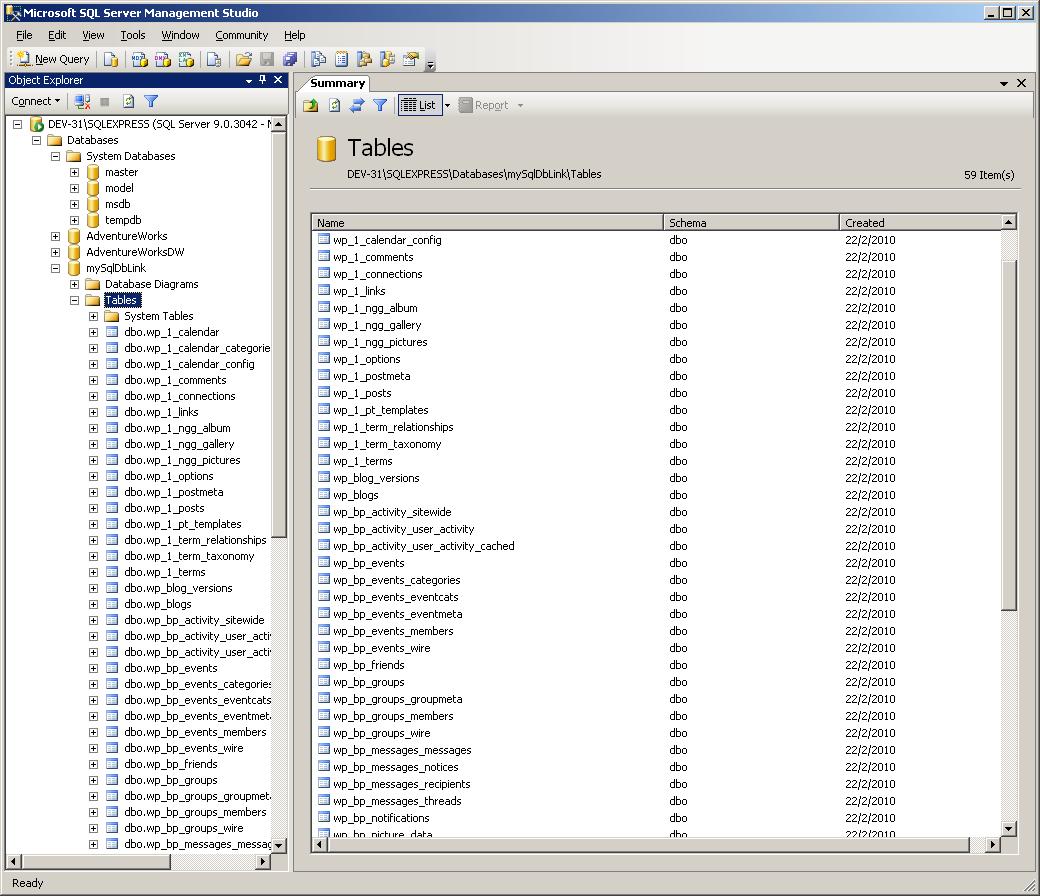This screenshot has width=1040, height=896.
Task: Open the Community menu
Action: click(x=241, y=35)
